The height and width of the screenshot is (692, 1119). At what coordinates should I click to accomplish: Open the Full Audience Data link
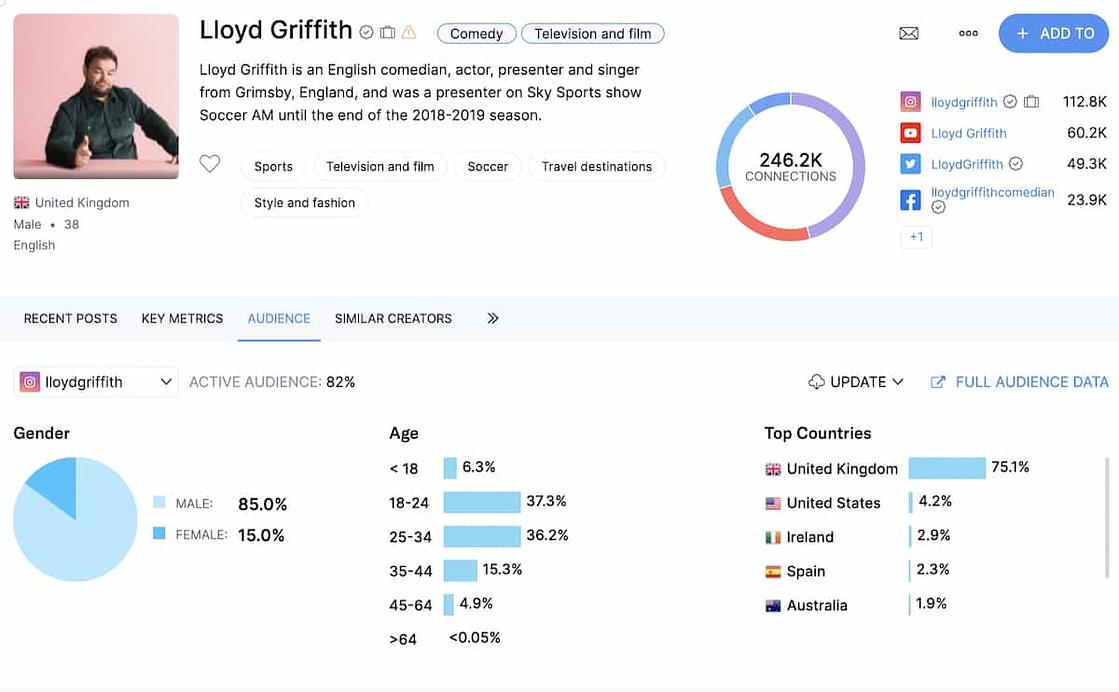tap(1020, 382)
